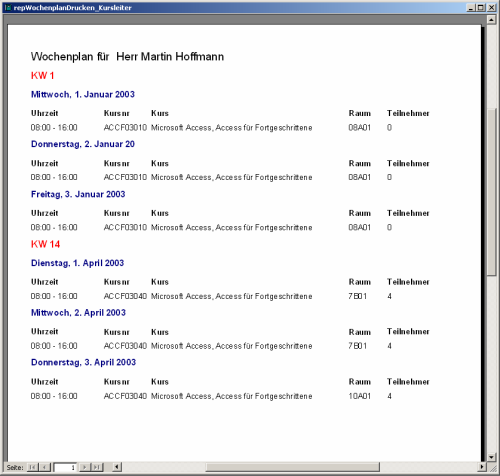Viewport: 500px width, 476px height.
Task: Click the 'Mittwoch, 1. Januar 2003' heading
Action: (83, 94)
